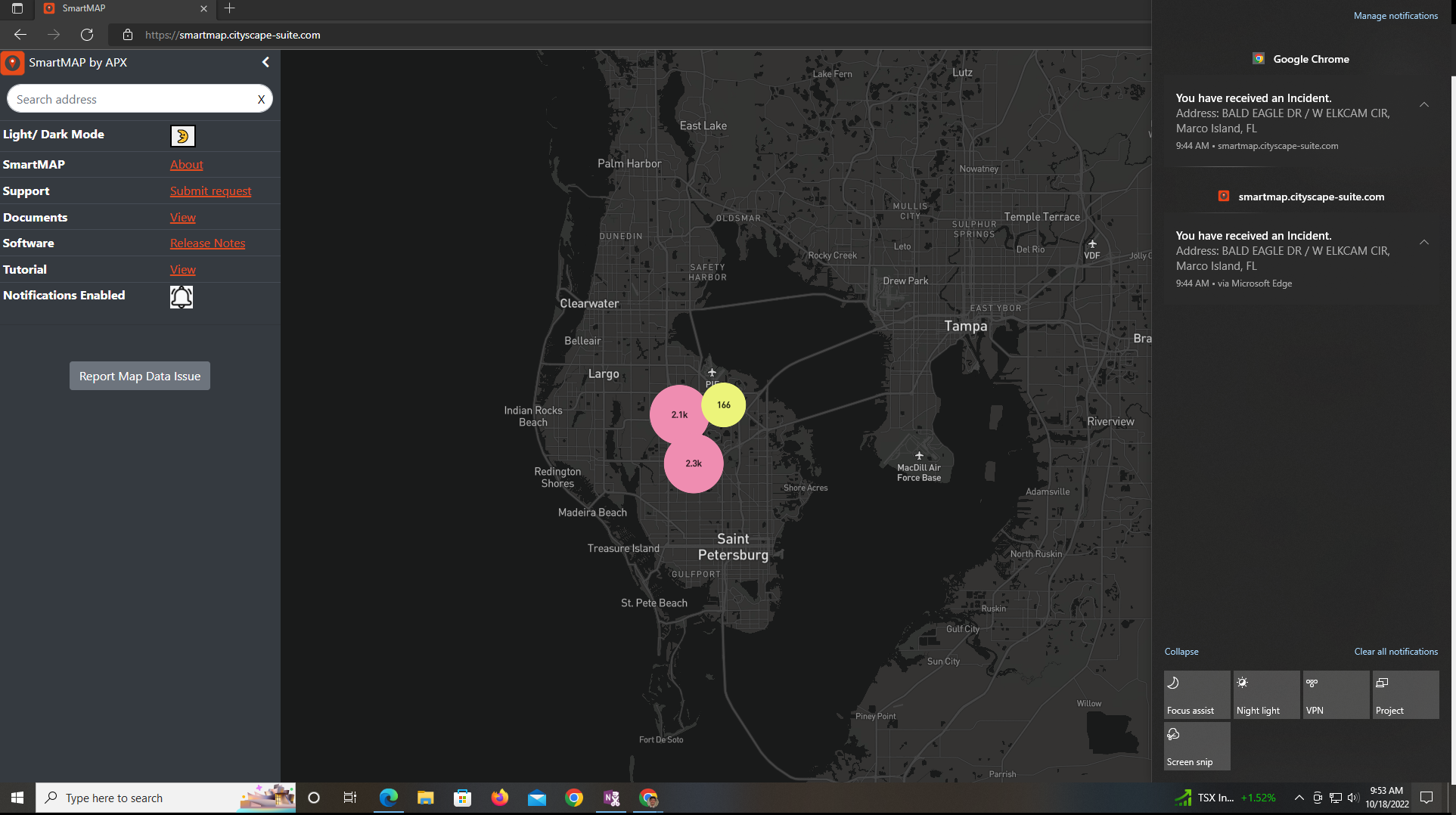The width and height of the screenshot is (1456, 815).
Task: Open the Windows Start menu
Action: (x=17, y=798)
